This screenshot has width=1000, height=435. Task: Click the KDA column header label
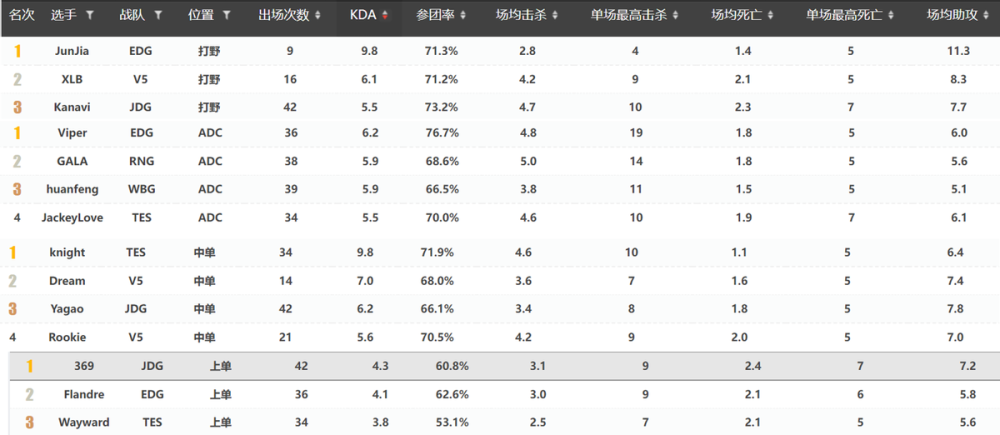click(x=363, y=16)
